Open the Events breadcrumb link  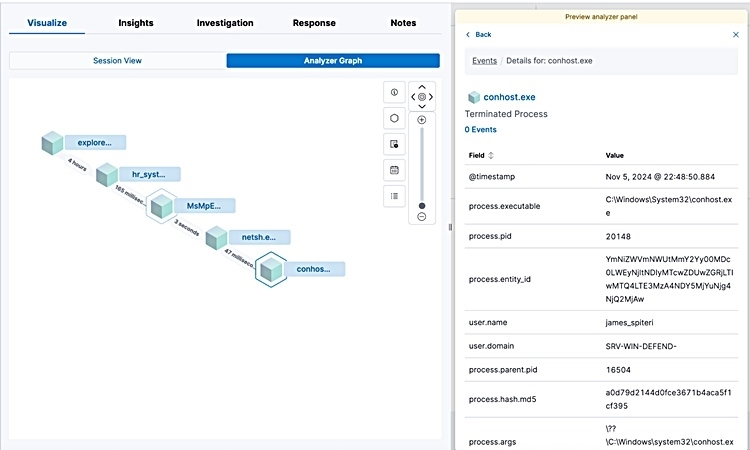[485, 61]
